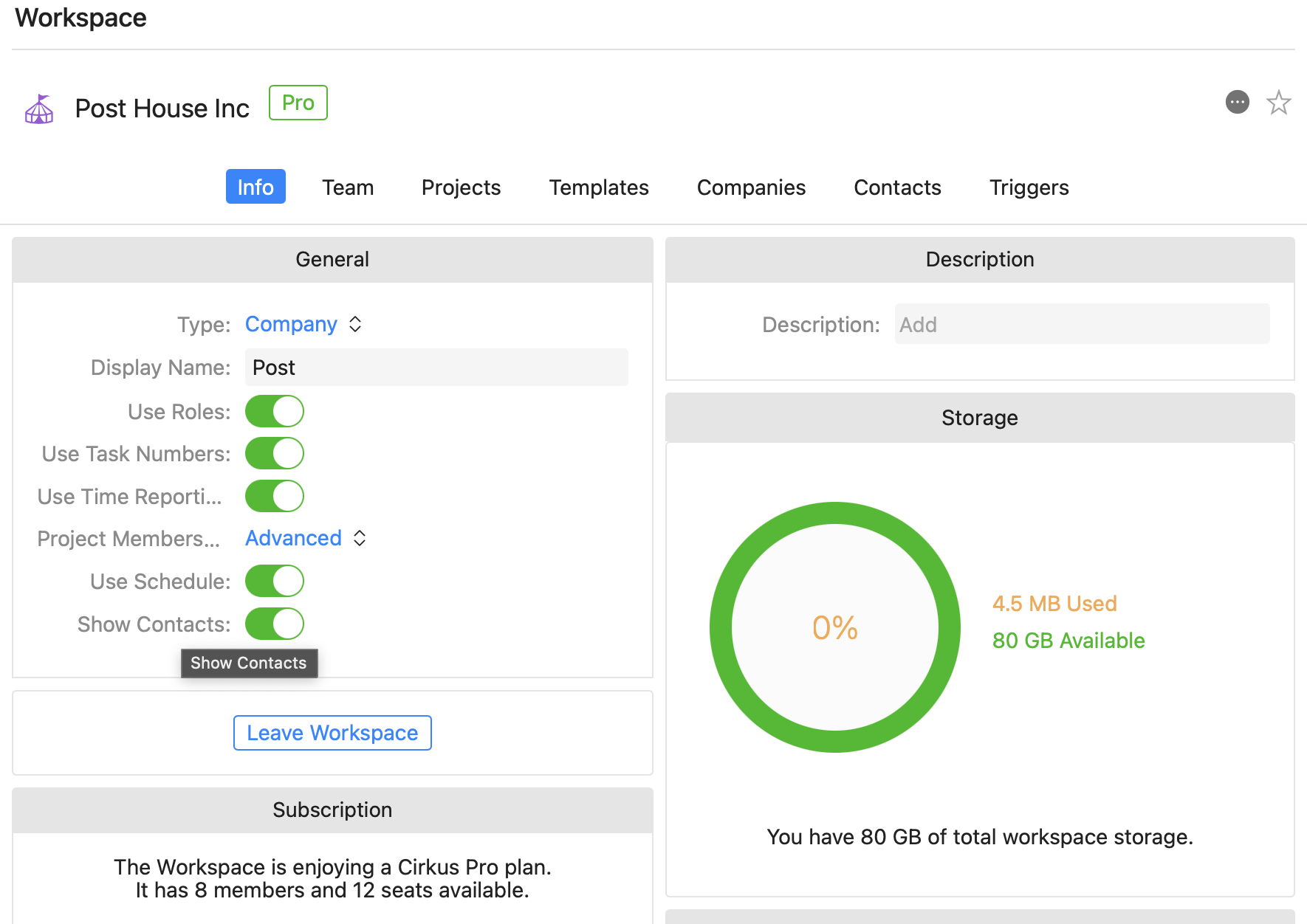Image resolution: width=1307 pixels, height=924 pixels.
Task: Click the Subscription section header
Action: pos(332,810)
